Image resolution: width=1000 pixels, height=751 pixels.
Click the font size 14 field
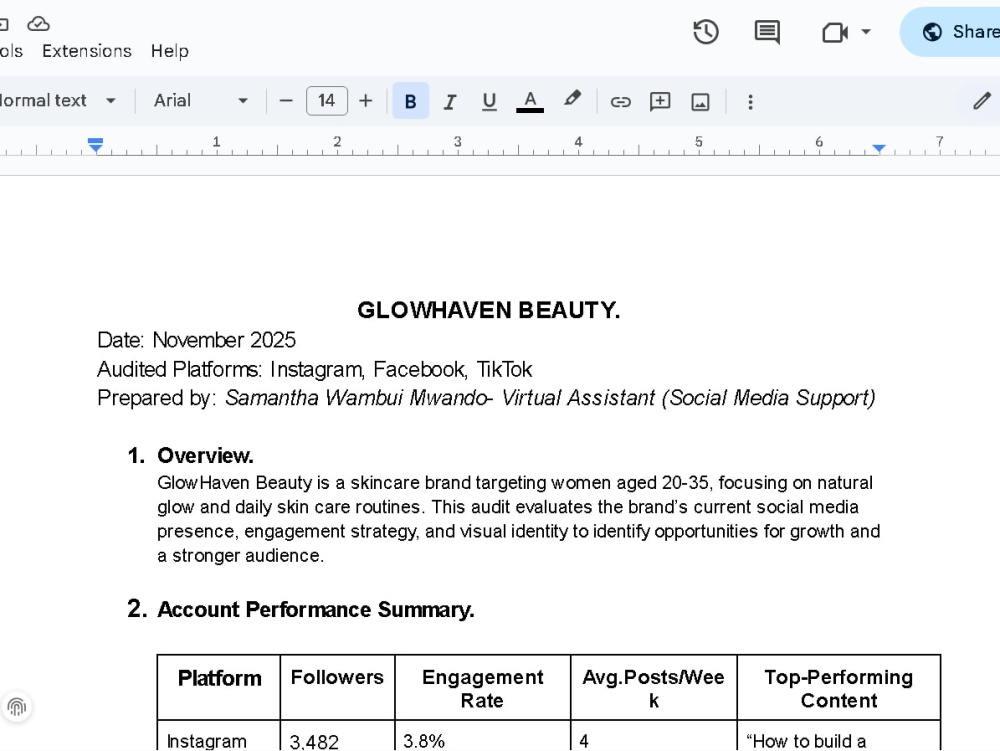[327, 101]
